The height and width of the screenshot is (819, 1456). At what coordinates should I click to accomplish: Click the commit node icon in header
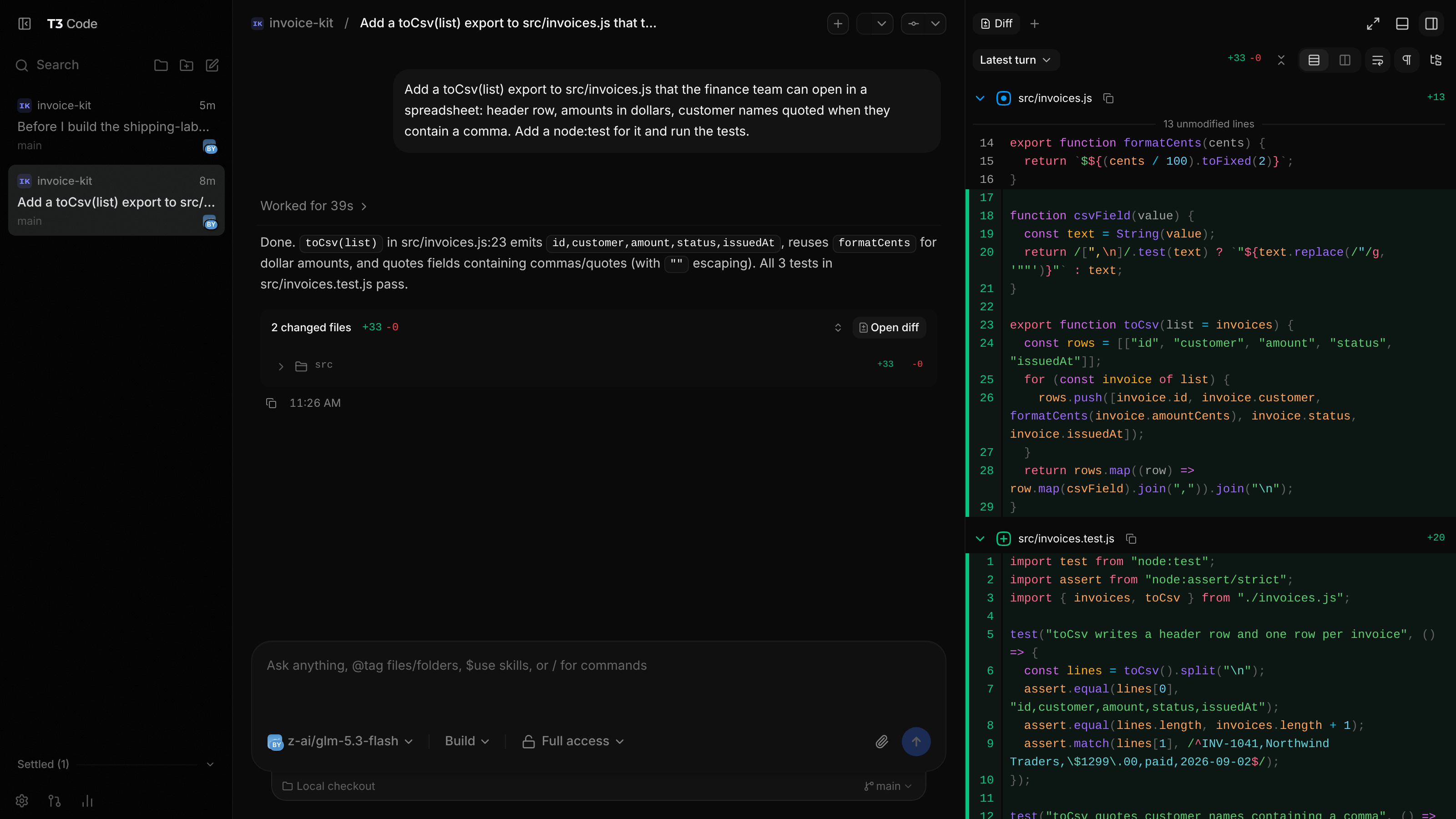(x=913, y=24)
